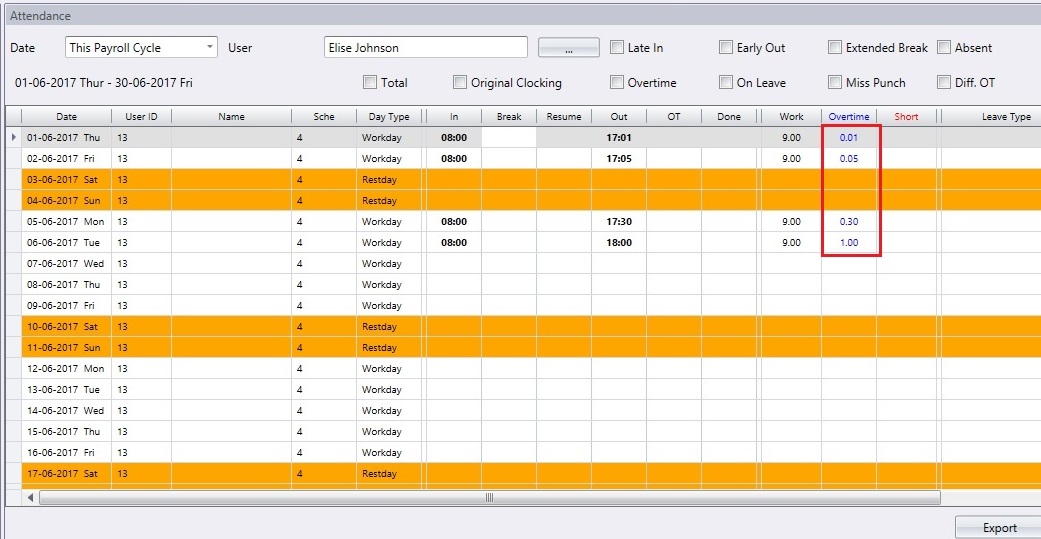Toggle the On Leave checkbox

(726, 82)
